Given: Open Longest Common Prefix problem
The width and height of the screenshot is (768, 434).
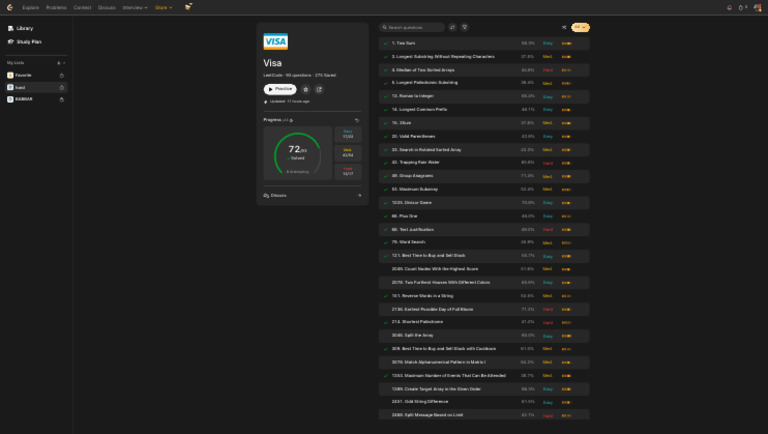Looking at the screenshot, I should (x=419, y=110).
